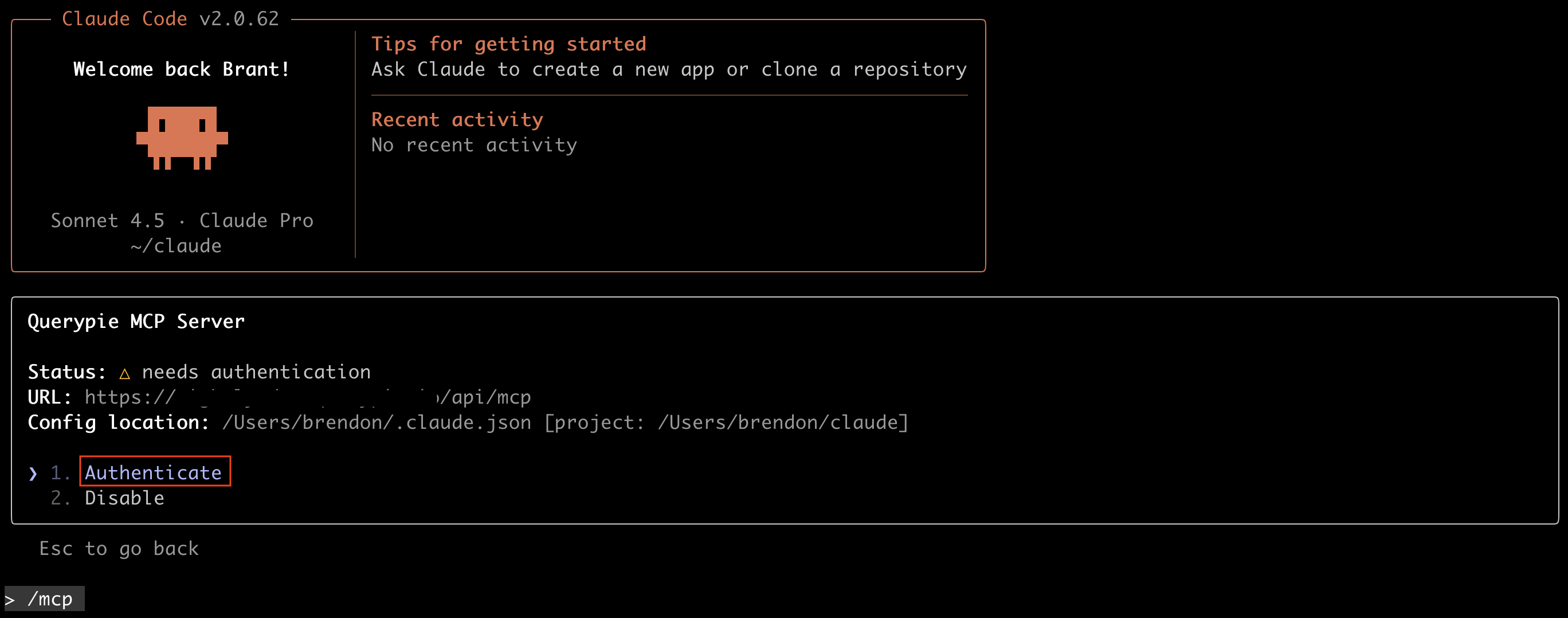Choose the Disable option
The width and height of the screenshot is (1568, 618).
click(124, 498)
